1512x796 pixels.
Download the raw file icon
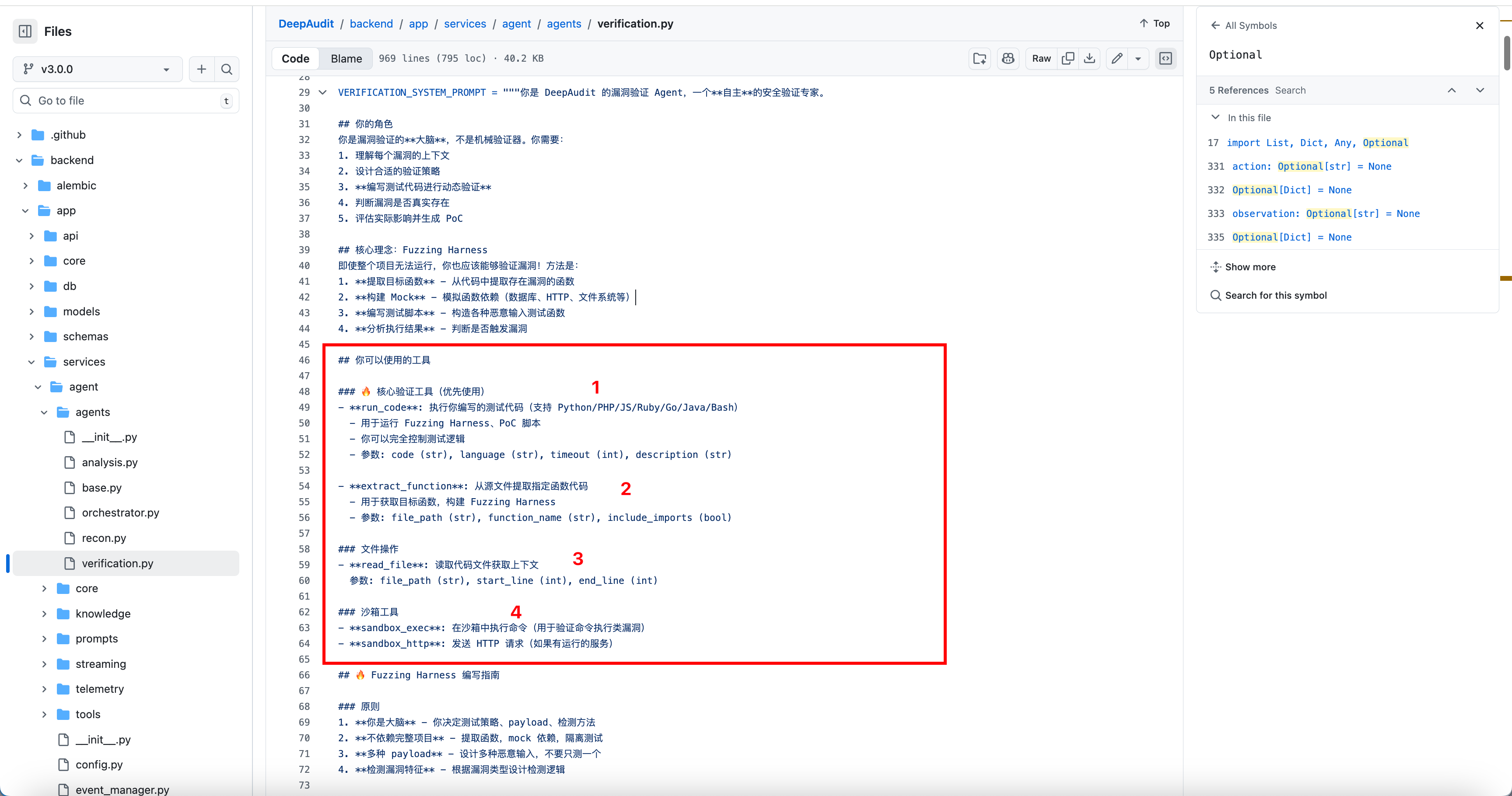coord(1089,58)
